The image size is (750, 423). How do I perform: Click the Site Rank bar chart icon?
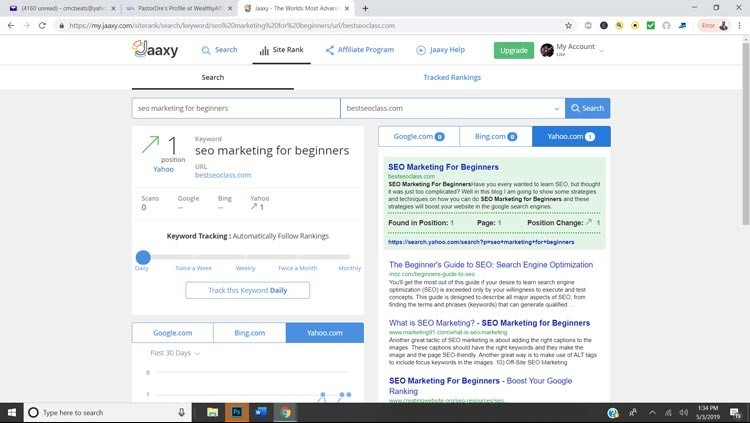264,50
